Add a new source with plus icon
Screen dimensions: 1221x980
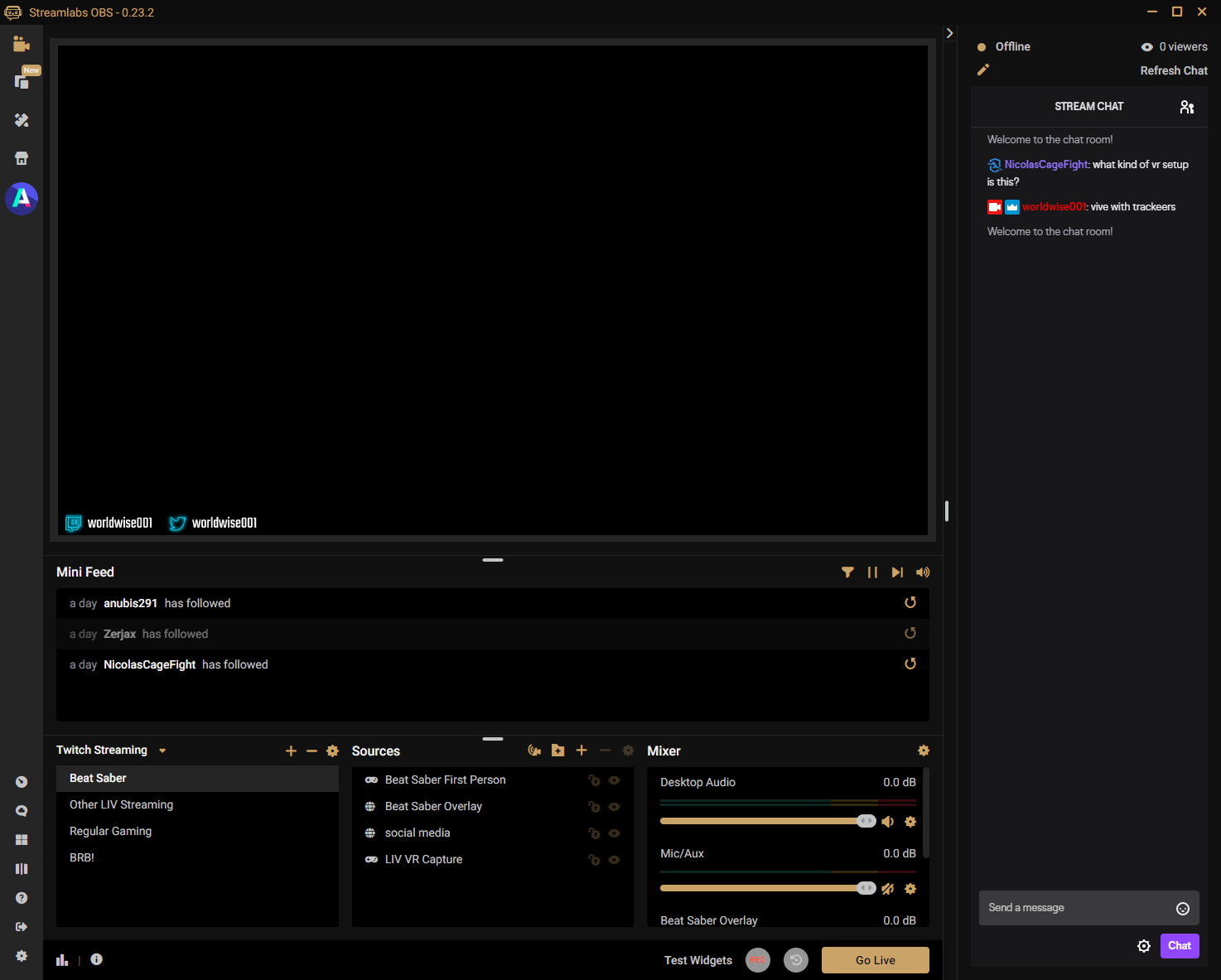[582, 751]
